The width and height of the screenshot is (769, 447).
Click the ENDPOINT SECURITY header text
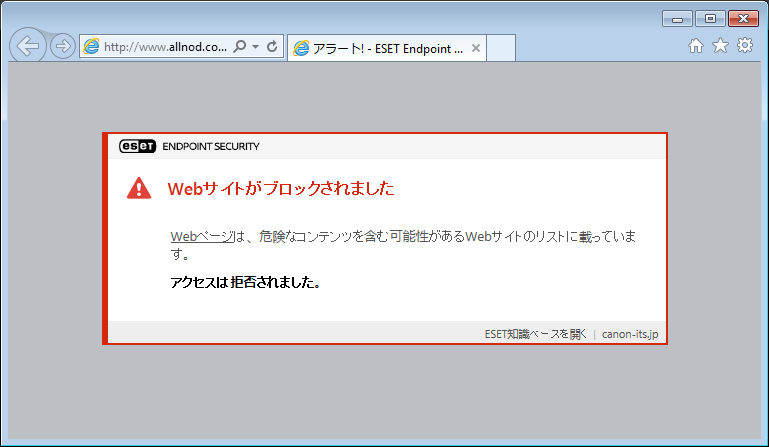coord(211,146)
